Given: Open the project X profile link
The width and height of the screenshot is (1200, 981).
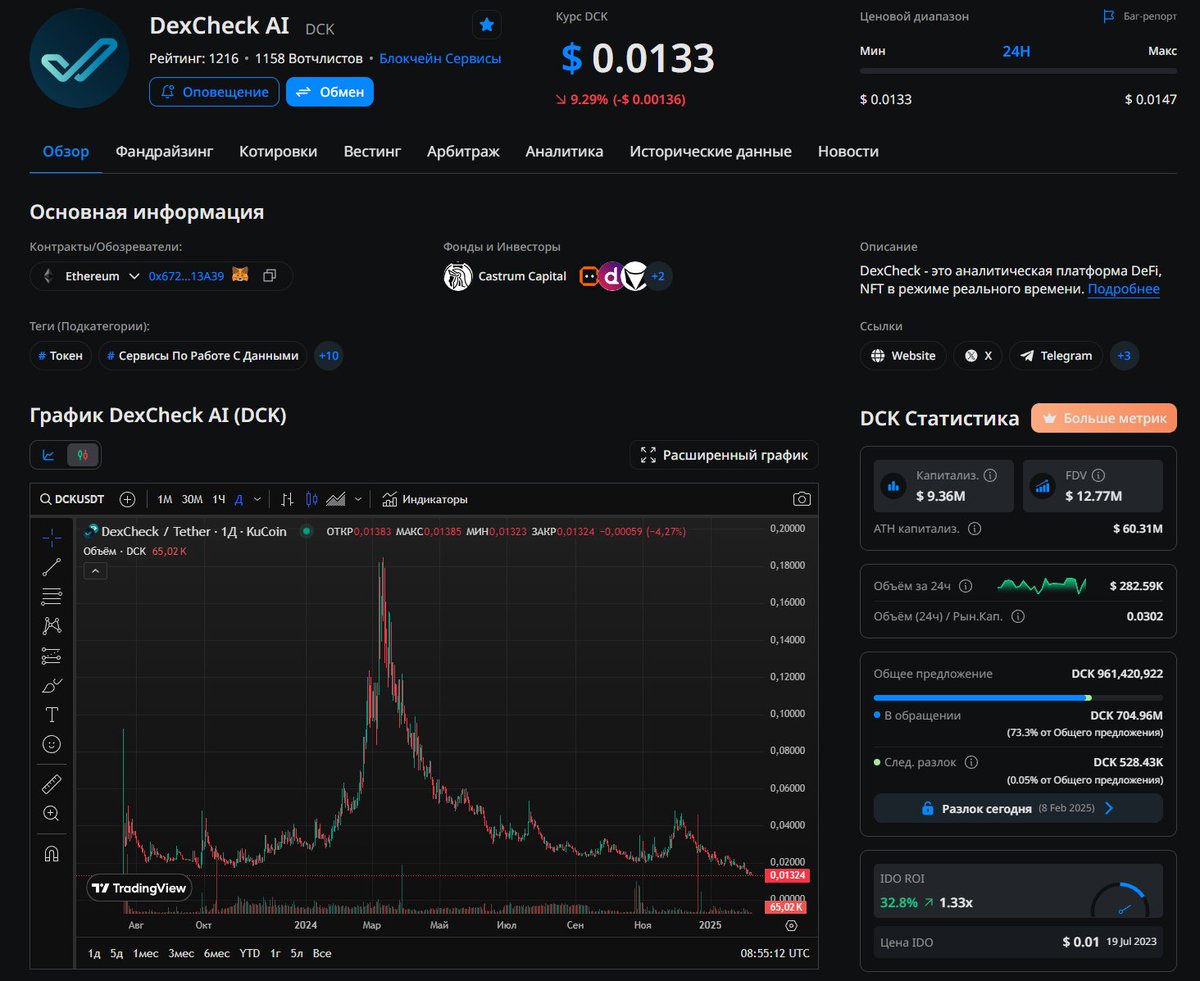Looking at the screenshot, I should (977, 356).
